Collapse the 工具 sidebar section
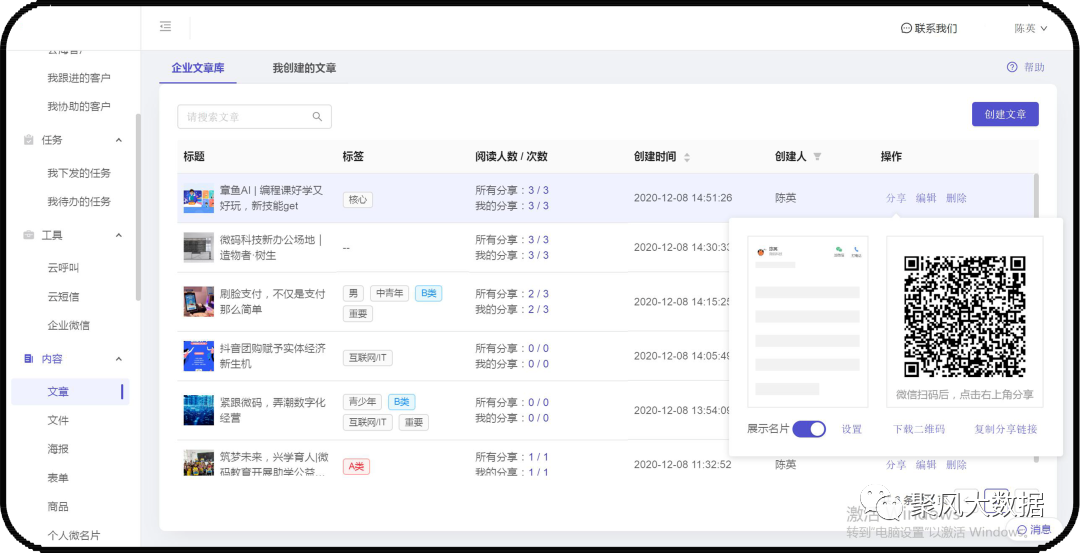 click(118, 236)
